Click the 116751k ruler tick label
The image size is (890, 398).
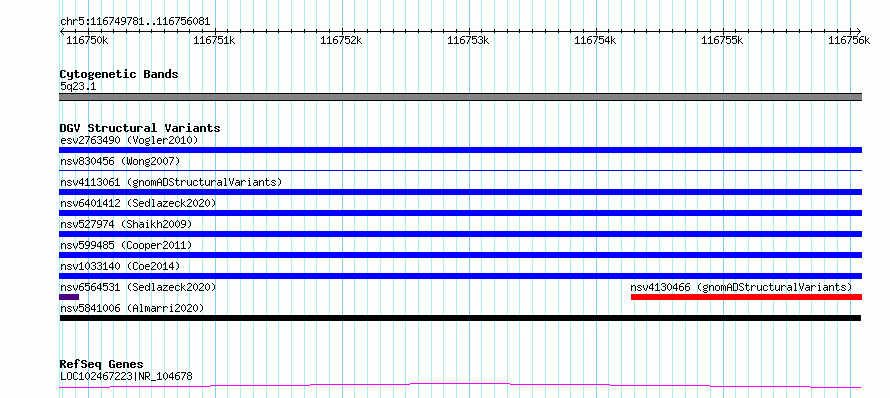point(214,40)
